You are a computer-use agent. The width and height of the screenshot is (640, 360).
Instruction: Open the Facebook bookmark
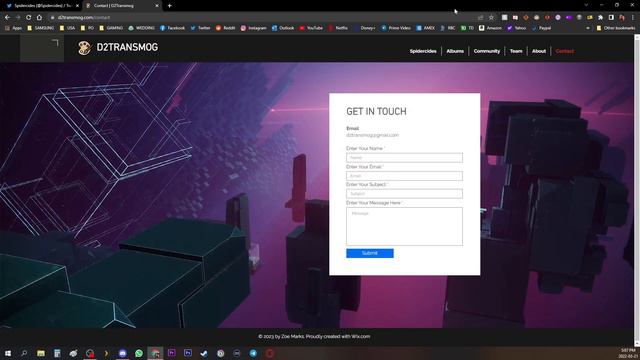pos(173,28)
